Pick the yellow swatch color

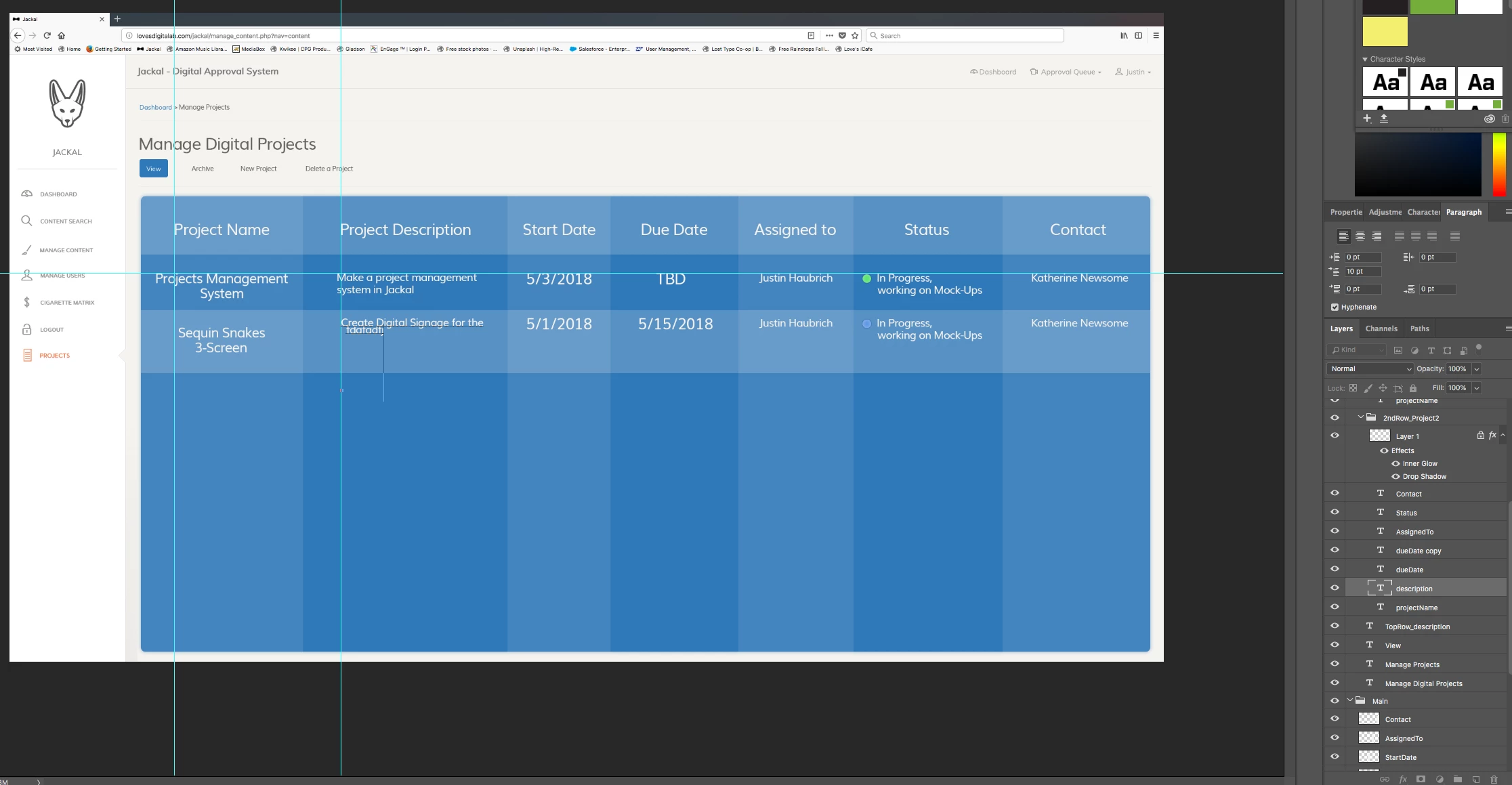(1385, 32)
